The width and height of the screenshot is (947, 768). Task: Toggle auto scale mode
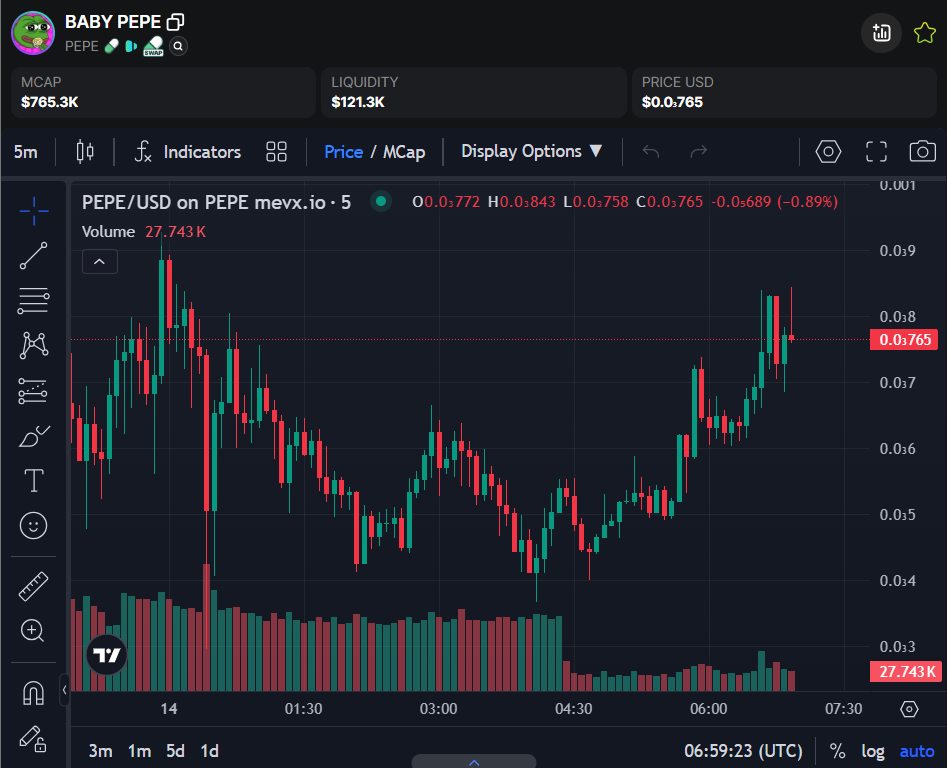pos(917,751)
